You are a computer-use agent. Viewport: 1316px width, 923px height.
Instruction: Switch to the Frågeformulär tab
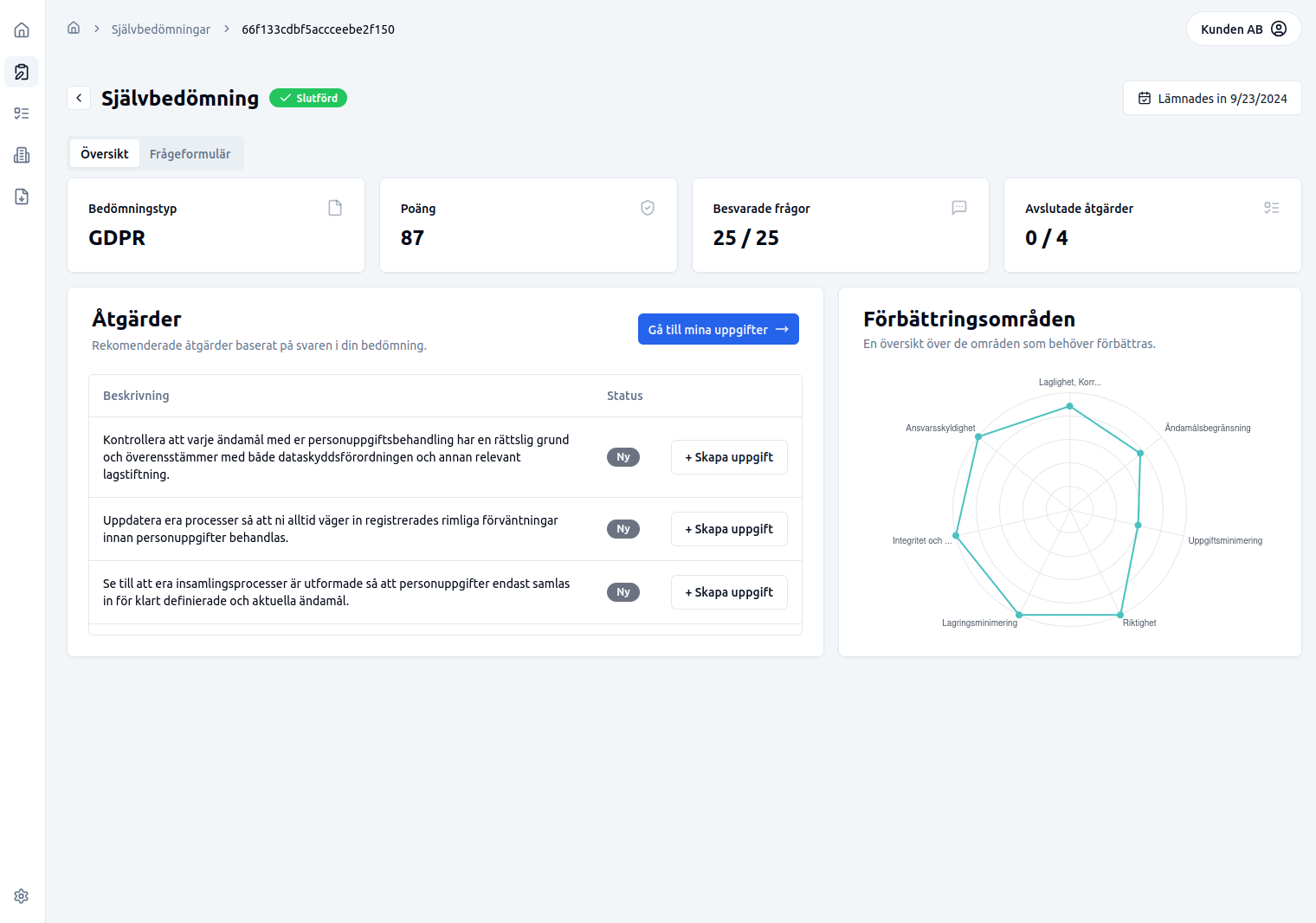tap(190, 153)
